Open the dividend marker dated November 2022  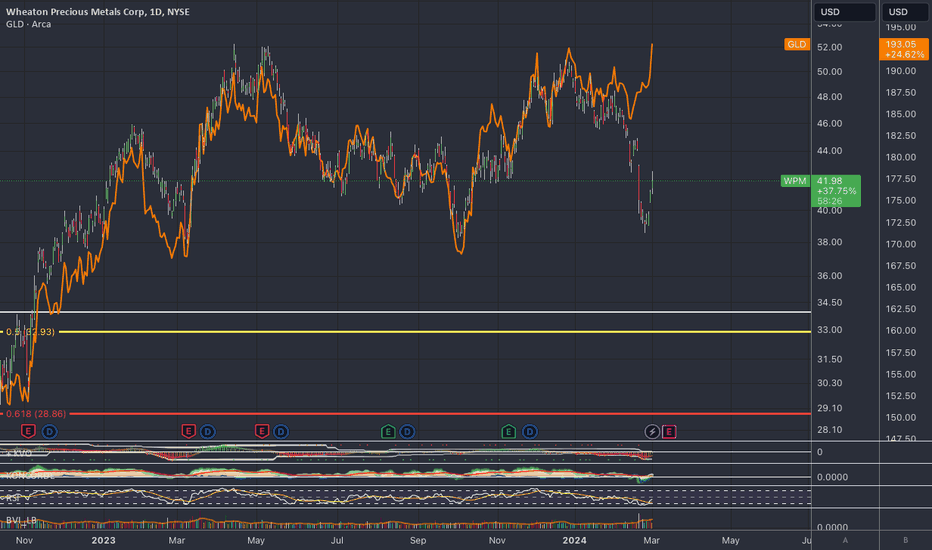49,431
